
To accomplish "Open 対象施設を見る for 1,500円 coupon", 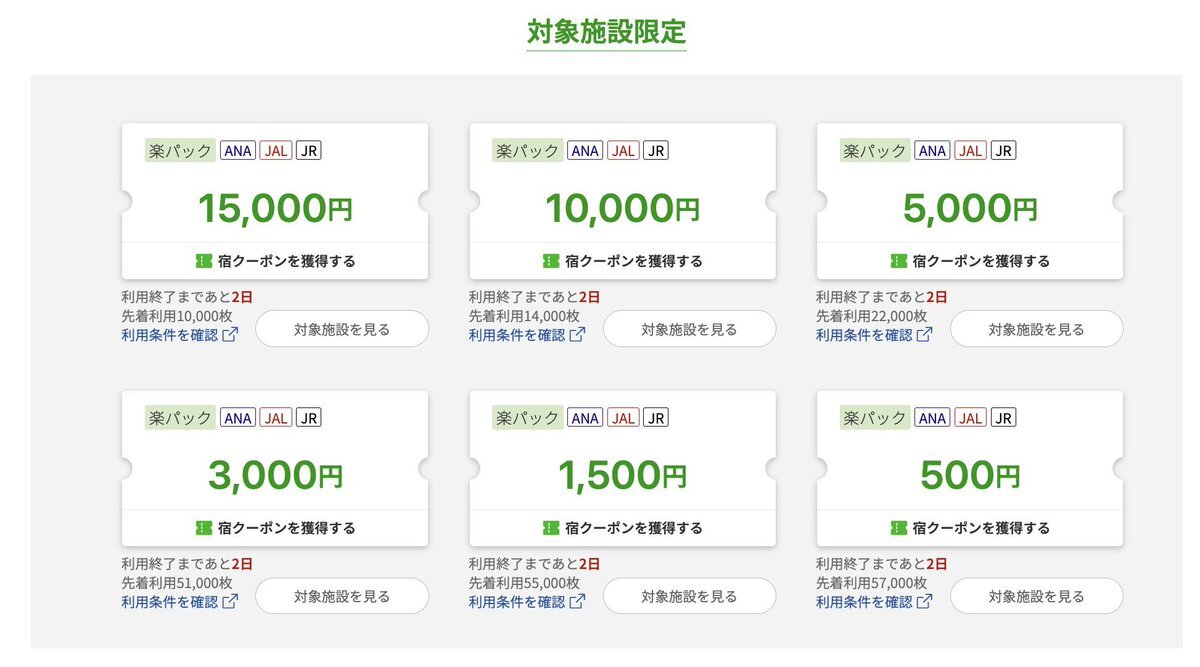I will click(x=689, y=596).
